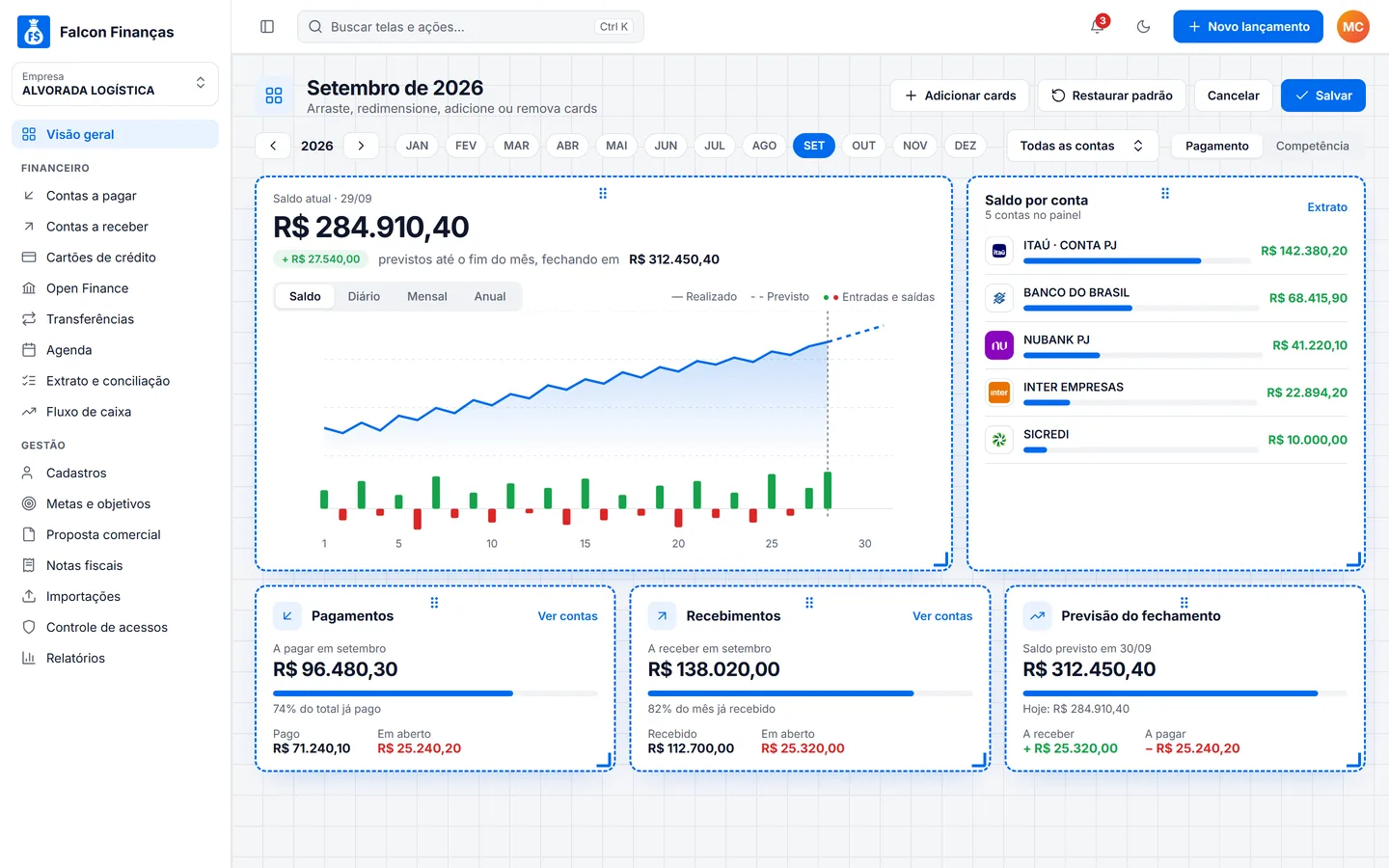Viewport: 1389px width, 868px height.
Task: Click the Adicionar cards button
Action: 960,95
